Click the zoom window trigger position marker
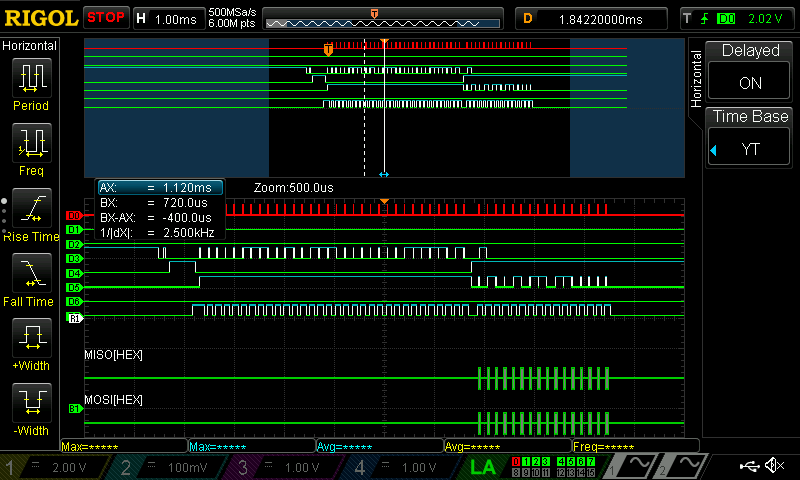The image size is (800, 480). 384,201
